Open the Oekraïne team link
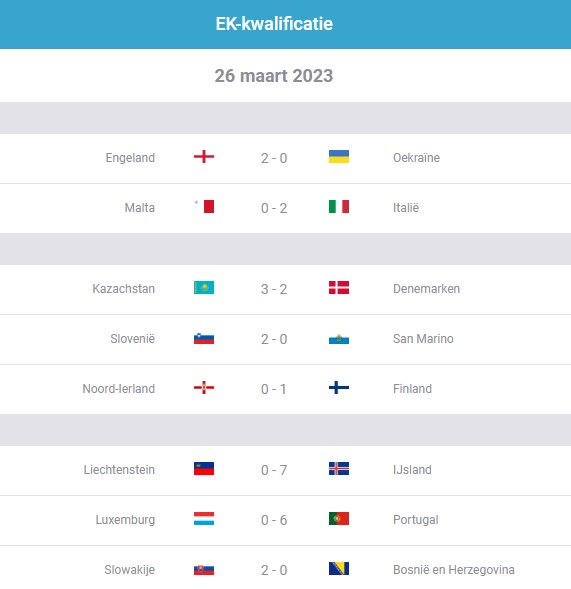Image resolution: width=571 pixels, height=589 pixels. point(416,158)
